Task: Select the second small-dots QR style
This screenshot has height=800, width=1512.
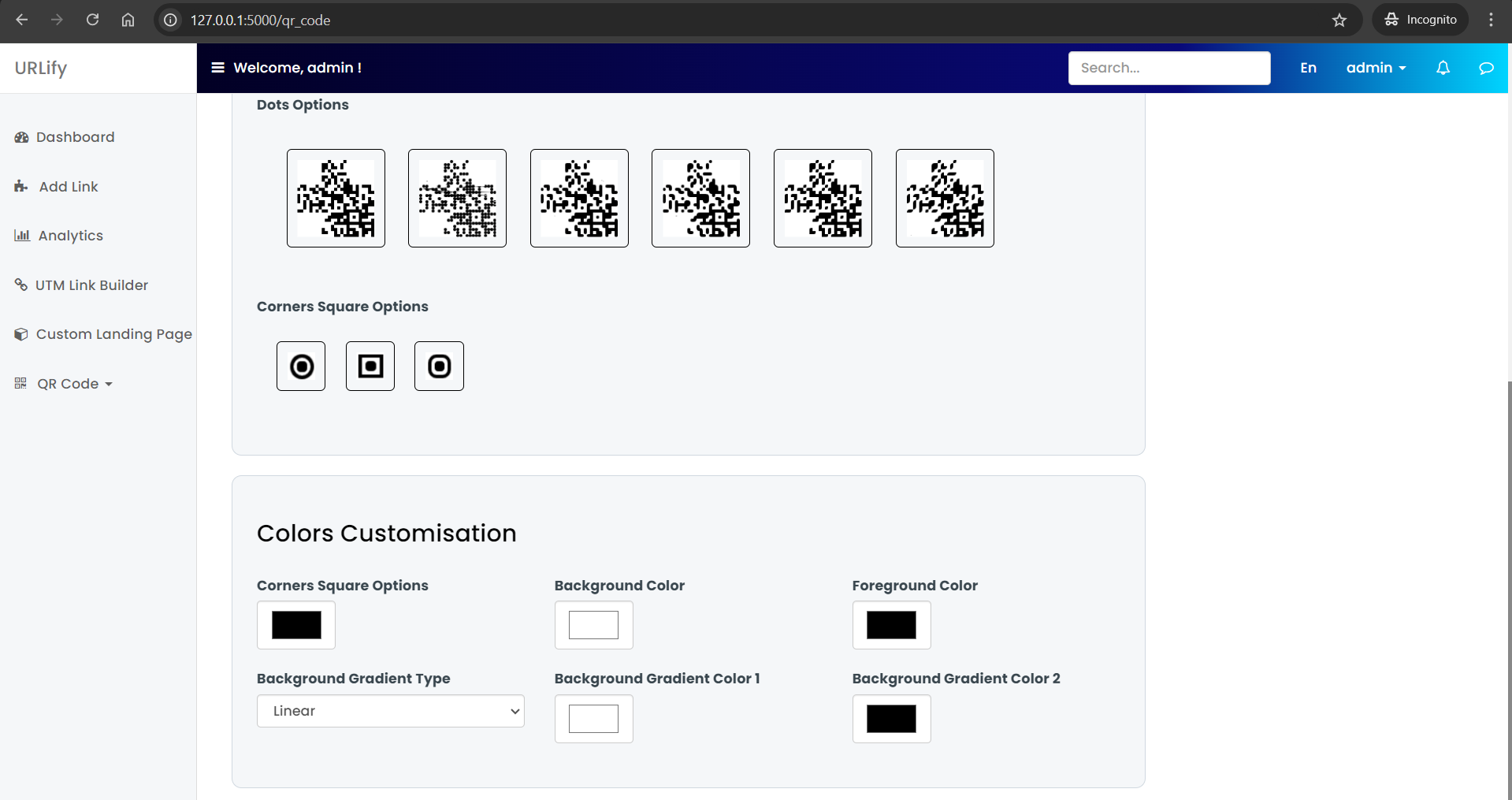Action: [457, 198]
